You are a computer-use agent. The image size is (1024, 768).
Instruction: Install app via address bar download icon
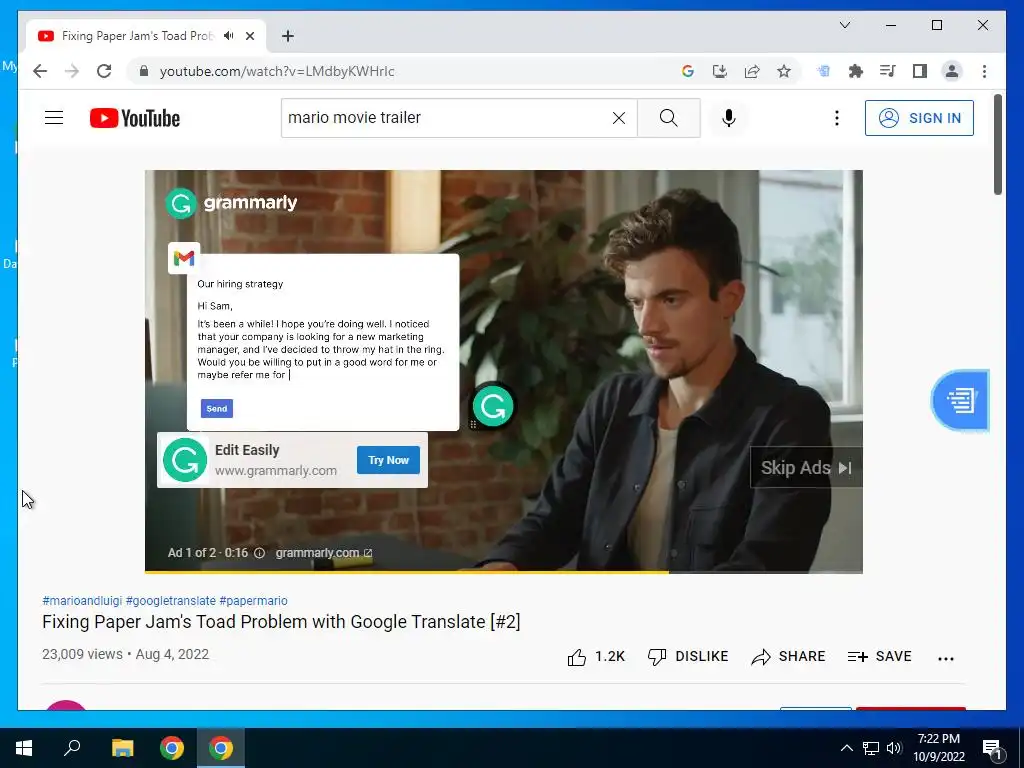pos(720,71)
